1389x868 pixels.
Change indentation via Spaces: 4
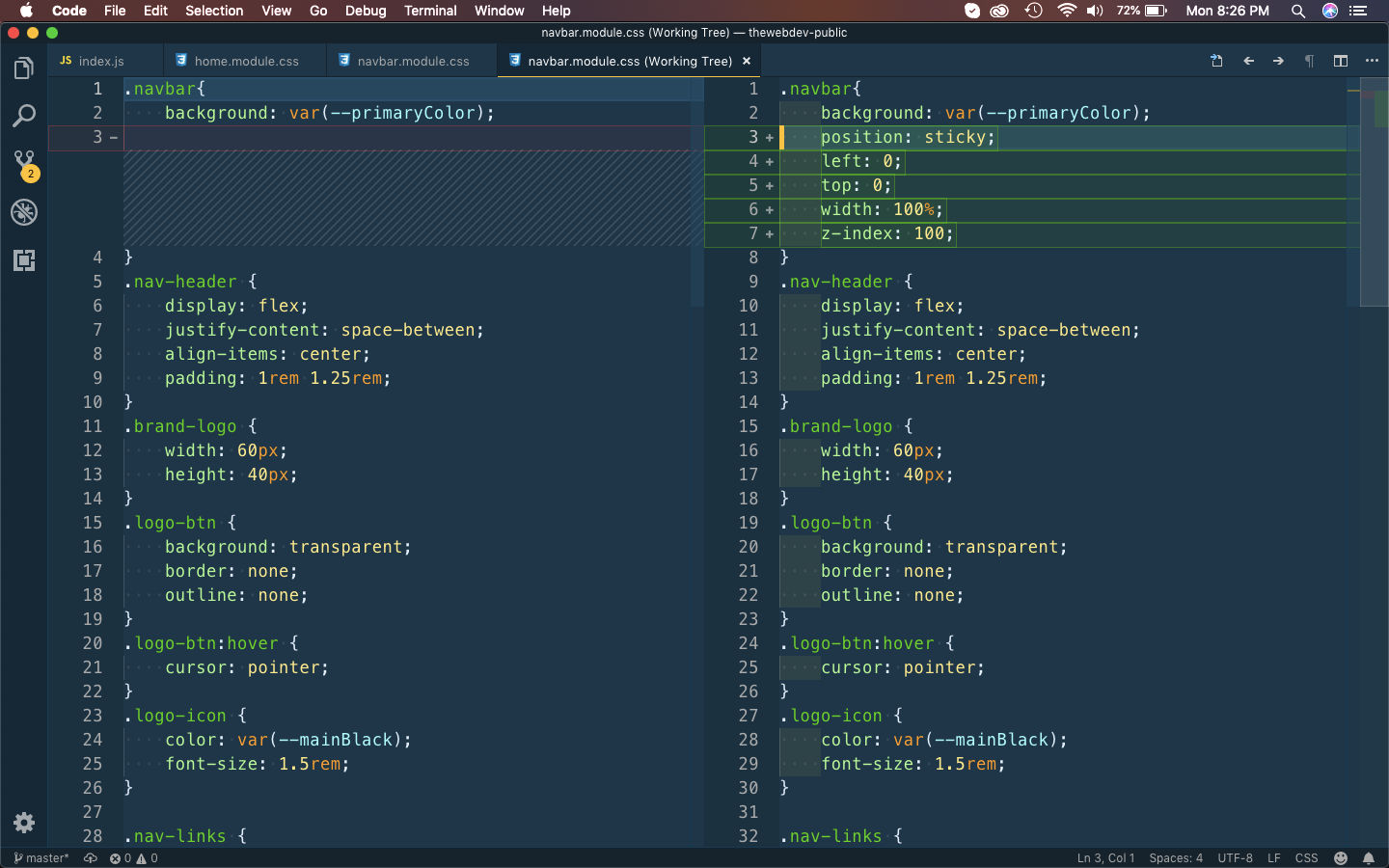pyautogui.click(x=1176, y=858)
